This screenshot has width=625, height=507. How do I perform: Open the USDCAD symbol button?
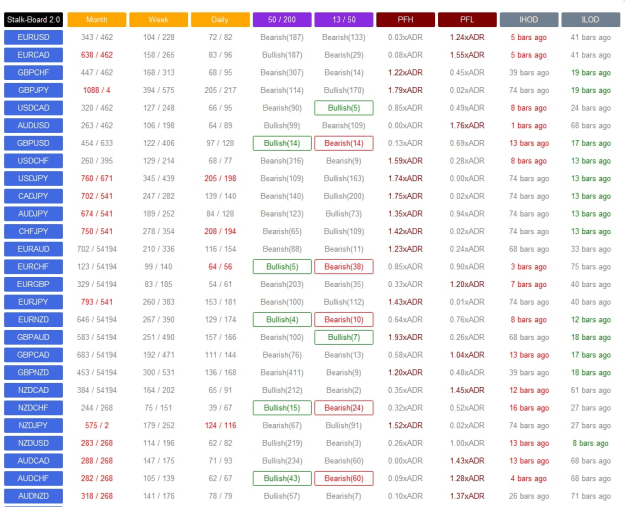click(x=33, y=108)
